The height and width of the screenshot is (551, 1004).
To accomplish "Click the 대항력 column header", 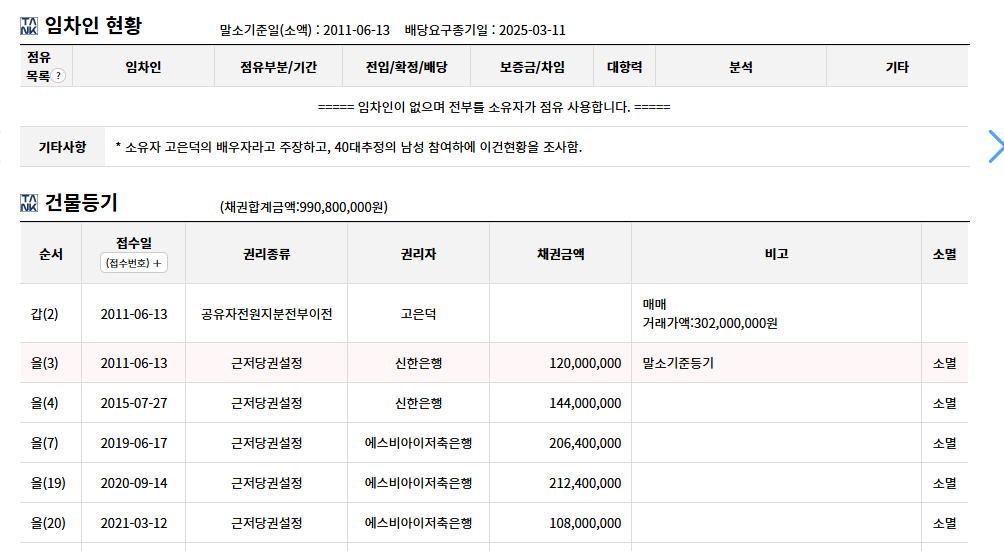I will 624,67.
